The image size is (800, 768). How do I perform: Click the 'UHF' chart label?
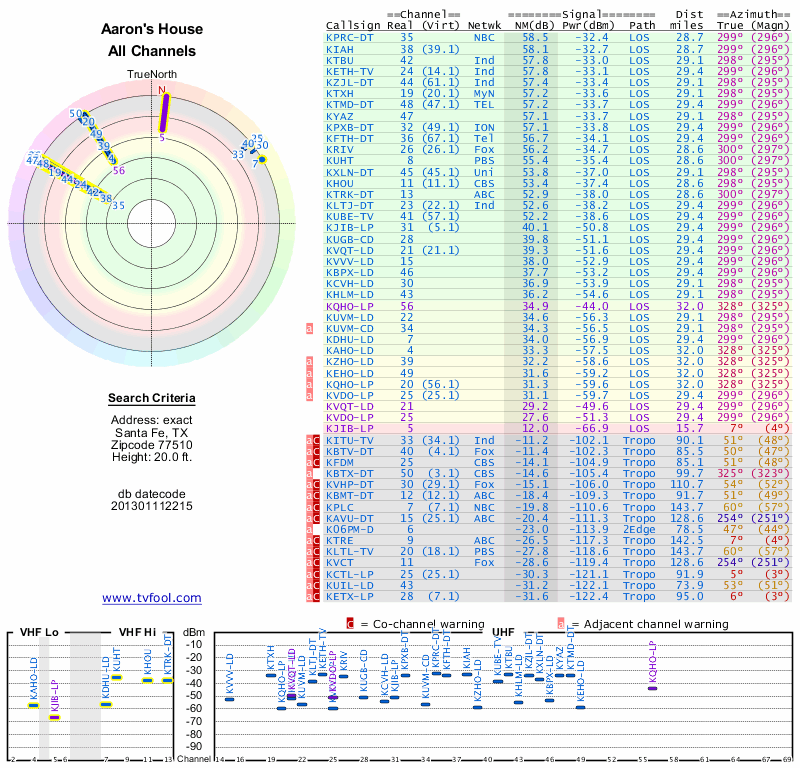[503, 632]
